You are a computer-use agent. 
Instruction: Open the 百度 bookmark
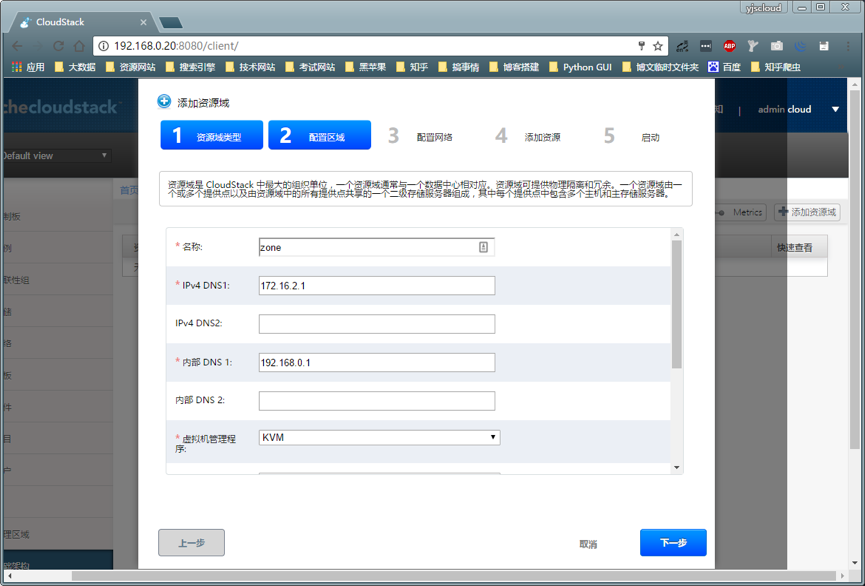(725, 67)
